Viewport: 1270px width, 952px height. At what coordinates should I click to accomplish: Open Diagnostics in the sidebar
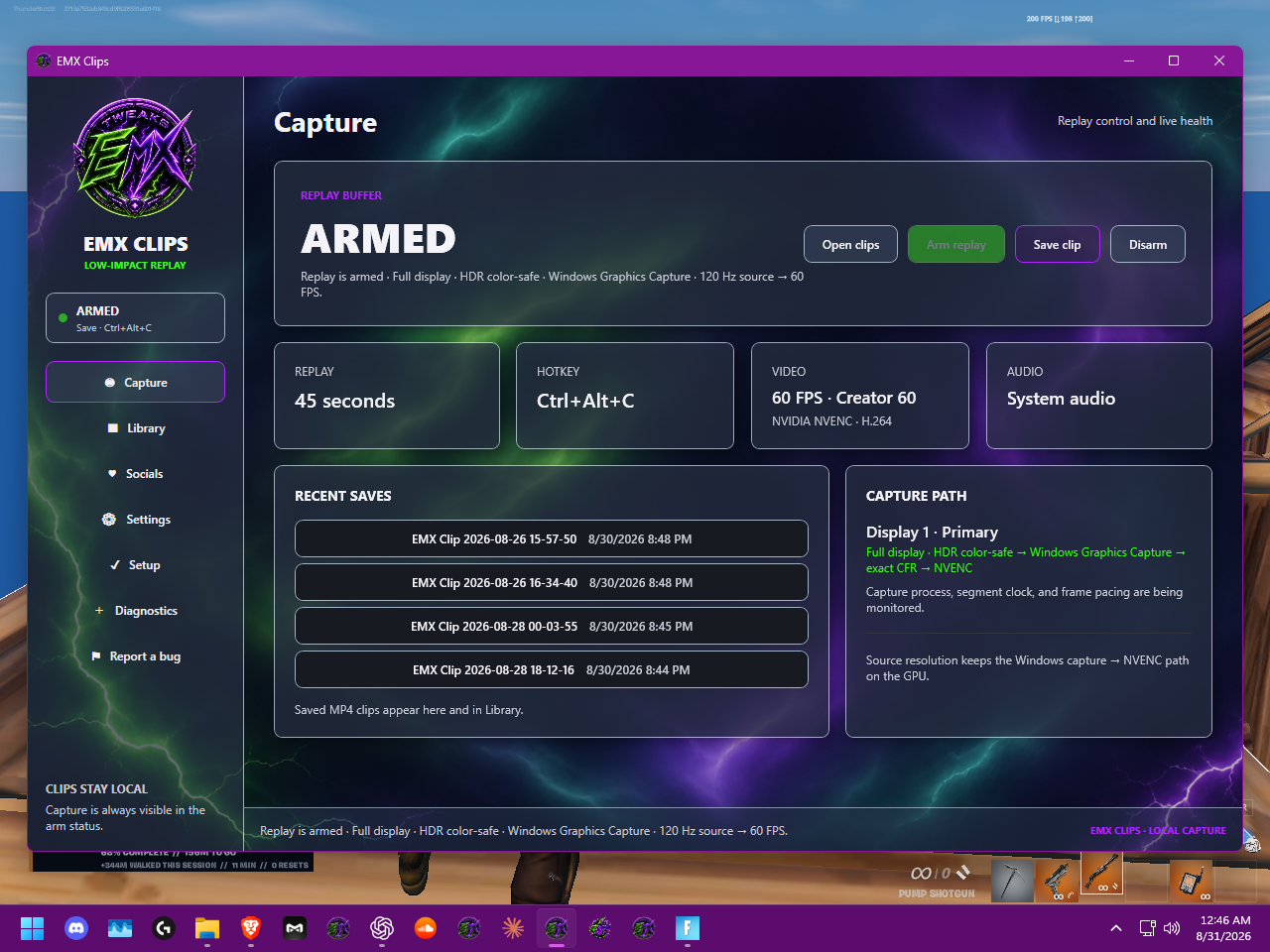[135, 611]
